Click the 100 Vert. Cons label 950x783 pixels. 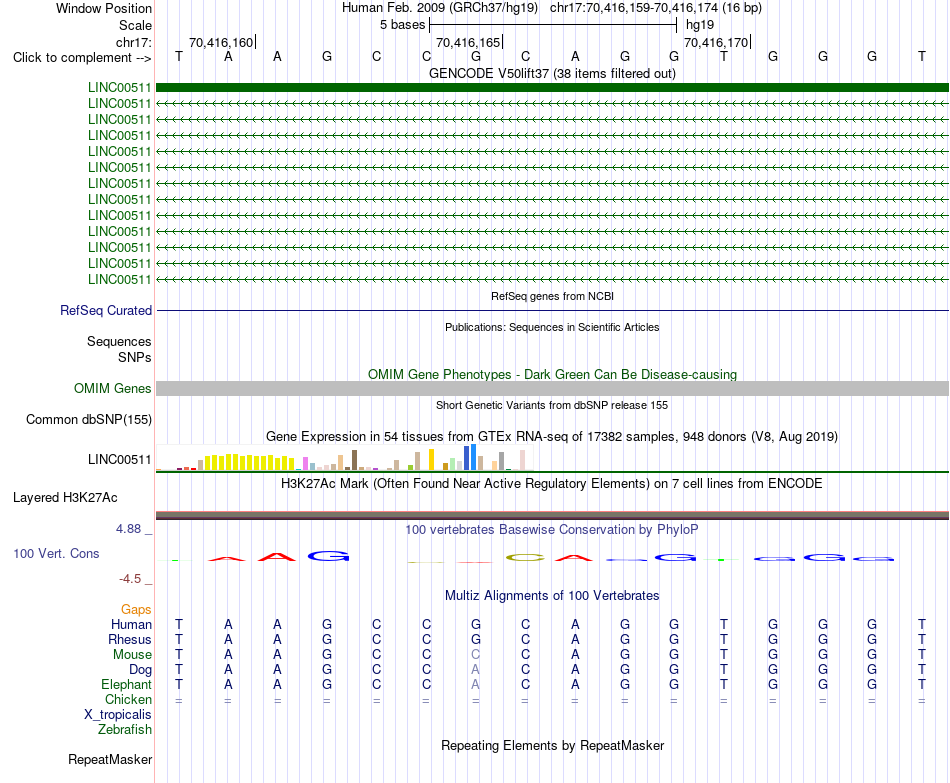click(56, 553)
